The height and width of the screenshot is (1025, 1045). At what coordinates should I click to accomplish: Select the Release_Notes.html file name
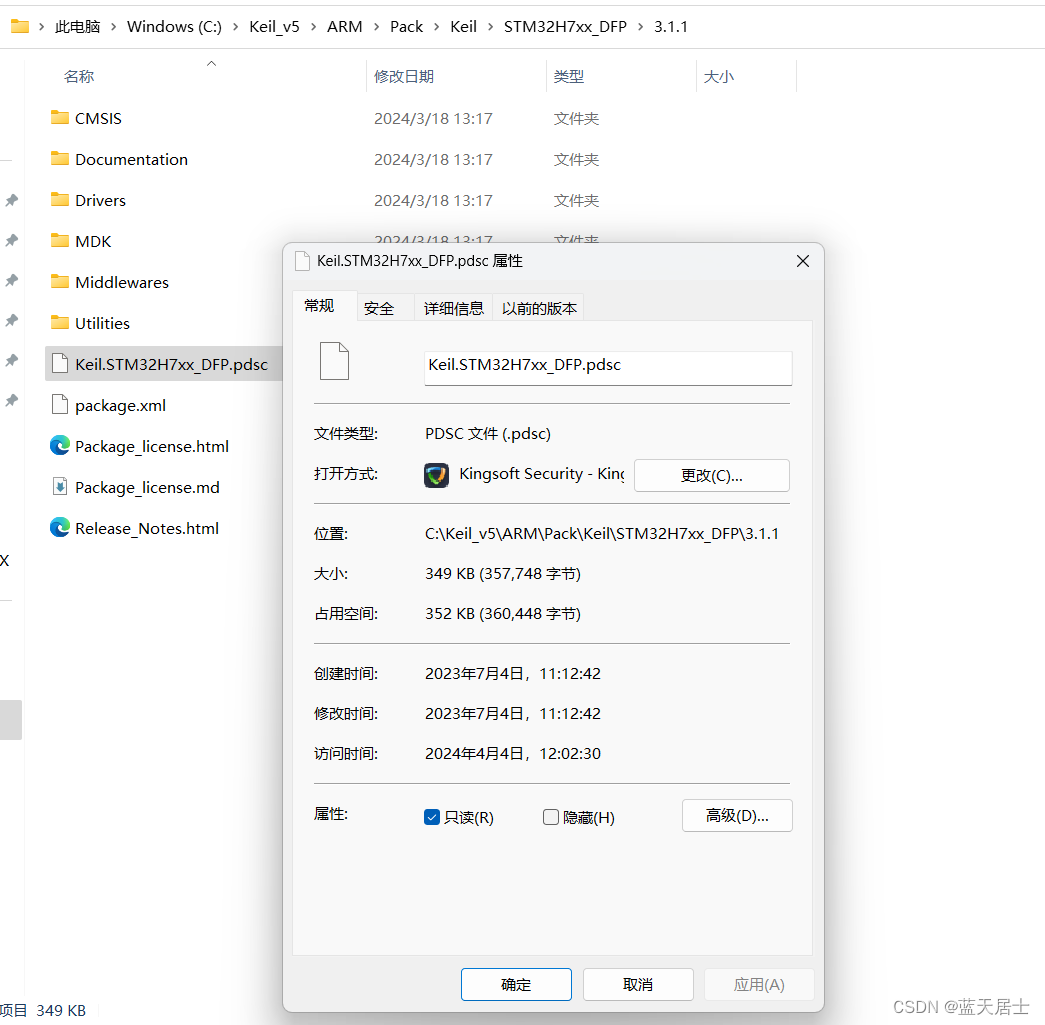[x=147, y=528]
